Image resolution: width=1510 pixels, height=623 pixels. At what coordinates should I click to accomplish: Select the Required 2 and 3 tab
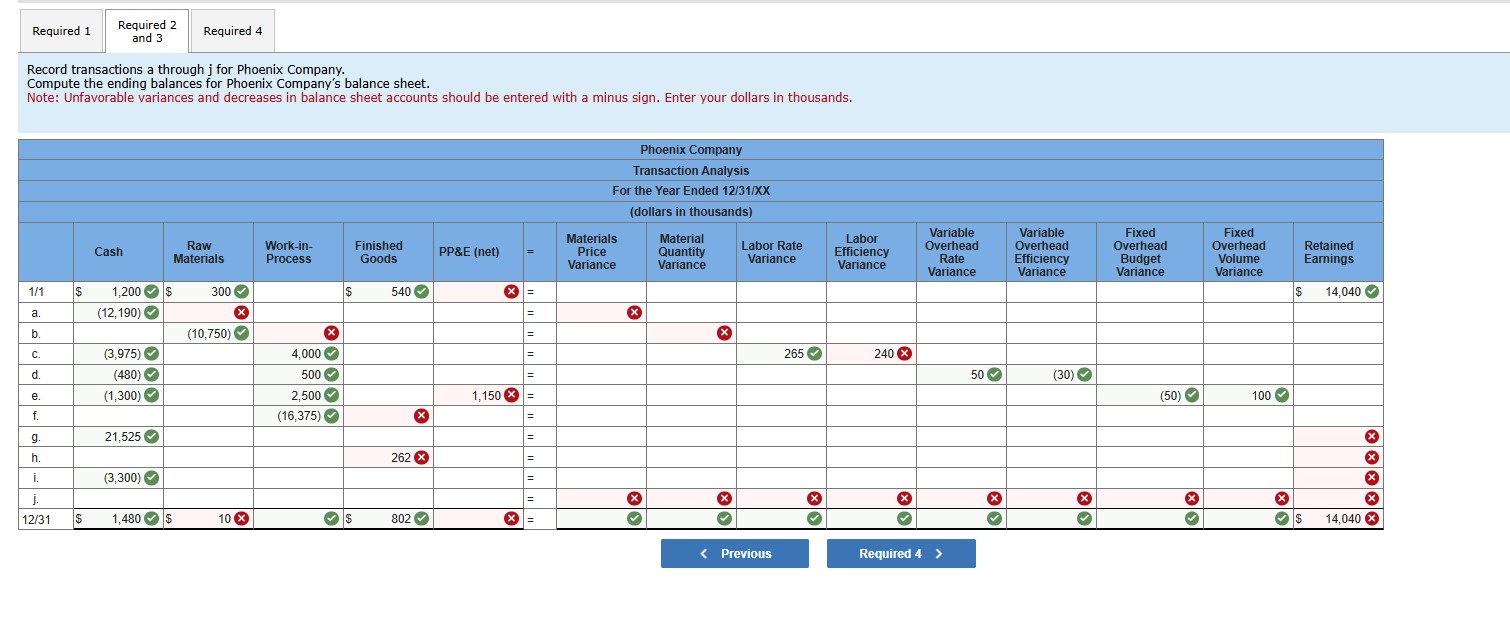146,30
